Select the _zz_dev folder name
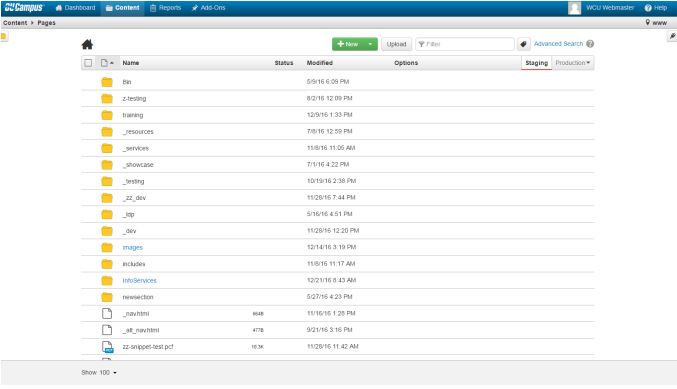Screen dimensions: 677x389 134,198
